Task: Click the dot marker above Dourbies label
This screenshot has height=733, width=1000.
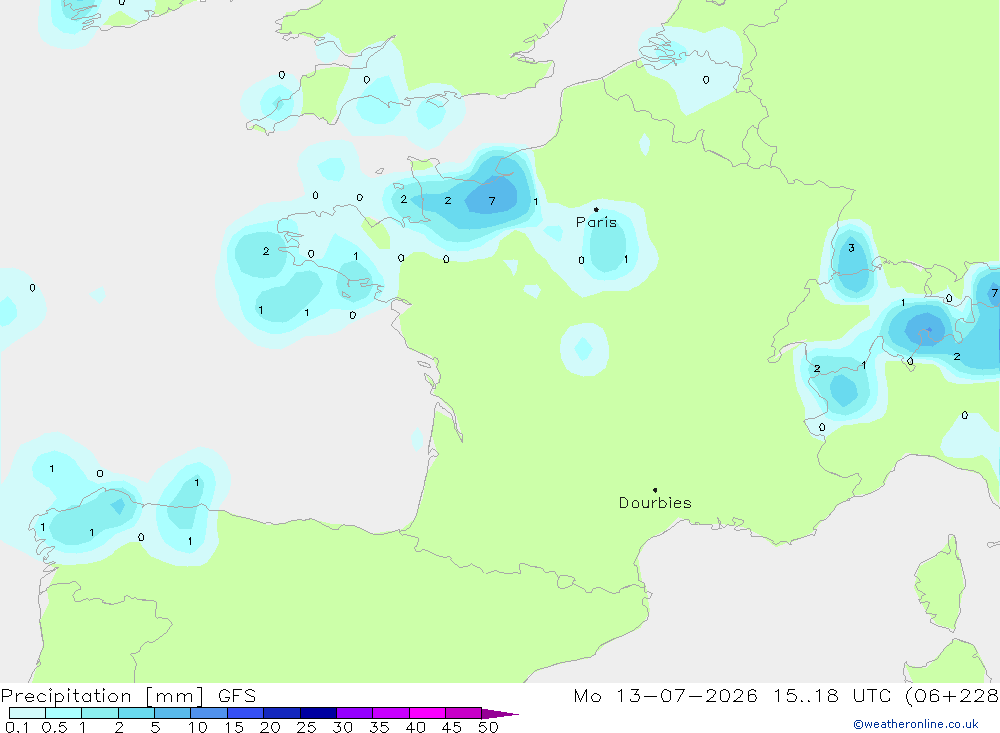Action: tap(655, 490)
